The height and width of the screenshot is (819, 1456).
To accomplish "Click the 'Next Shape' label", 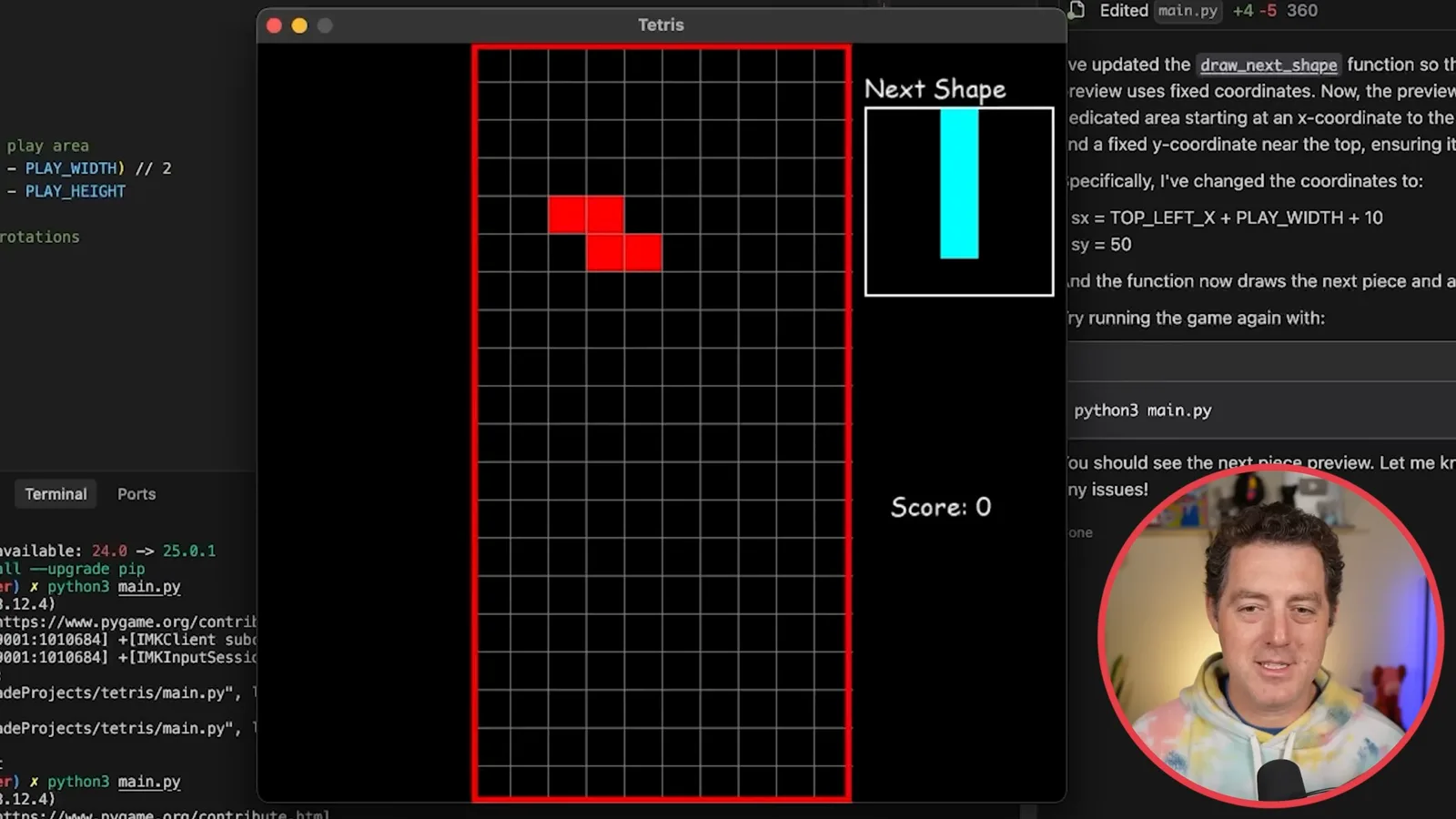I will click(x=935, y=89).
